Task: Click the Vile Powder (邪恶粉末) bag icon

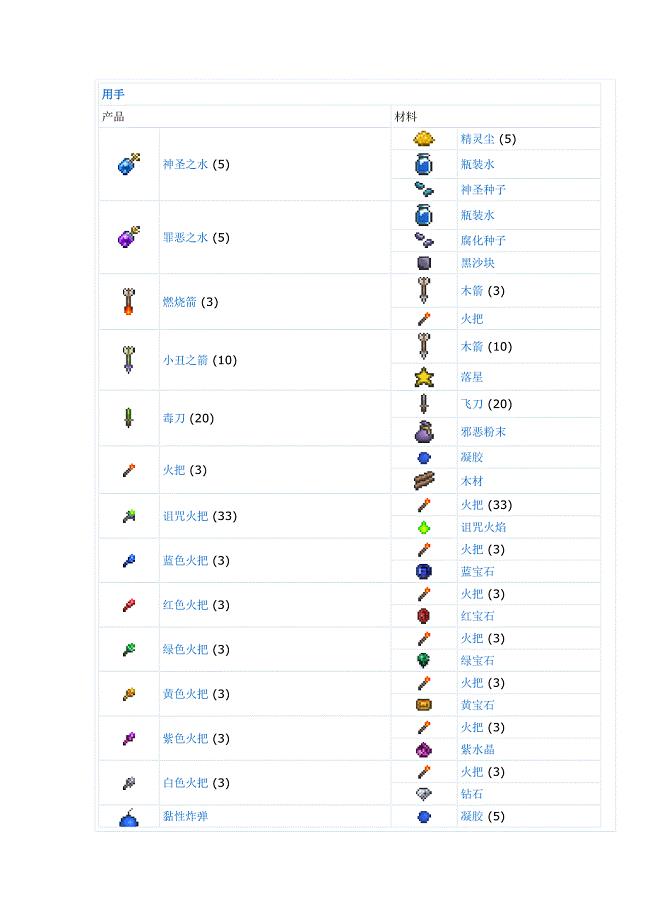Action: click(x=424, y=431)
